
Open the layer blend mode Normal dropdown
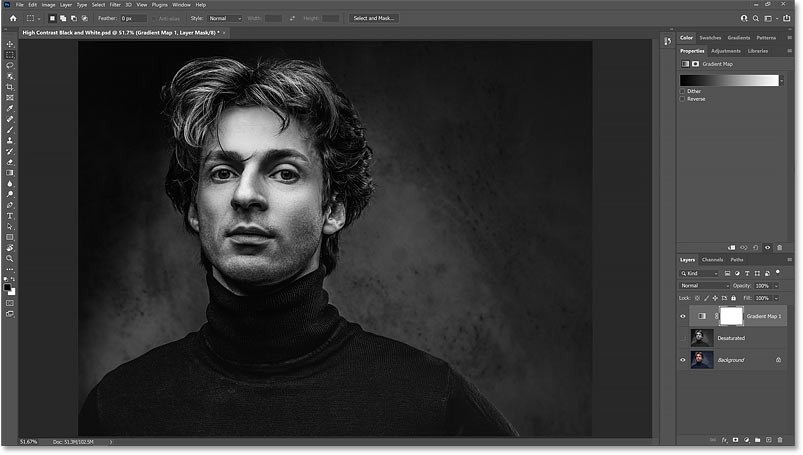pos(705,285)
